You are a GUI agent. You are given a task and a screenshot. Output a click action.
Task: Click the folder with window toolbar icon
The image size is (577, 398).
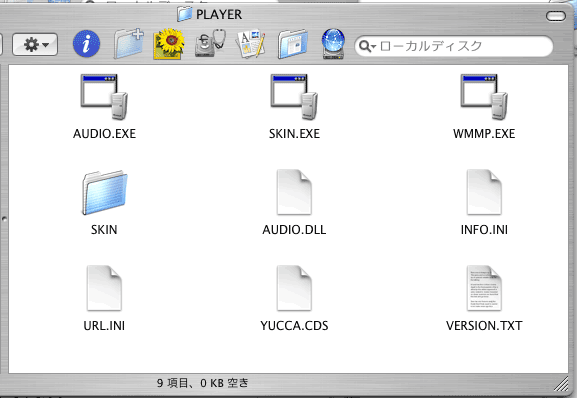pyautogui.click(x=293, y=44)
